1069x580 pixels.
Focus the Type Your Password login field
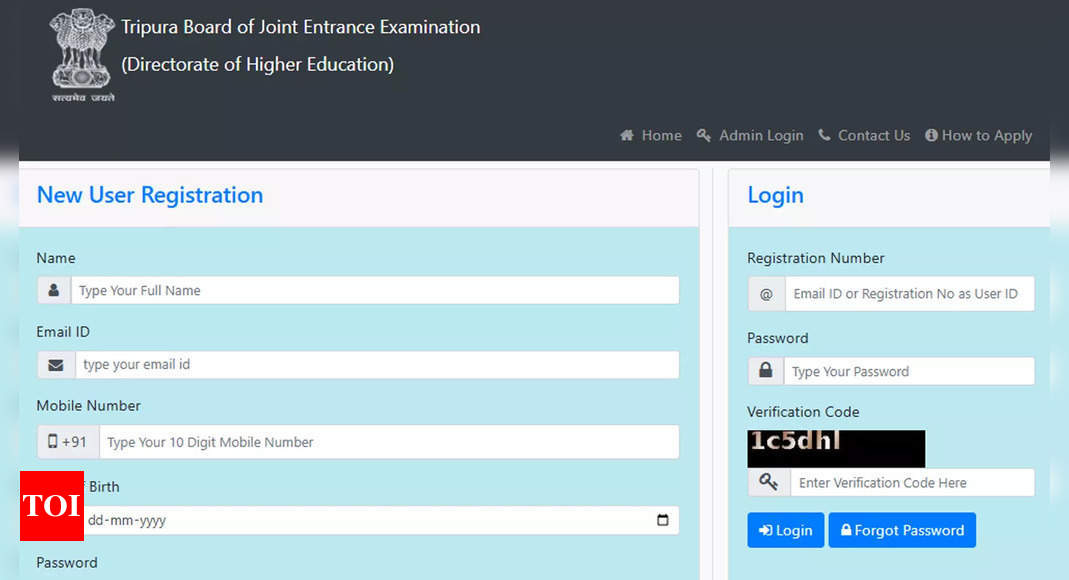(x=909, y=371)
